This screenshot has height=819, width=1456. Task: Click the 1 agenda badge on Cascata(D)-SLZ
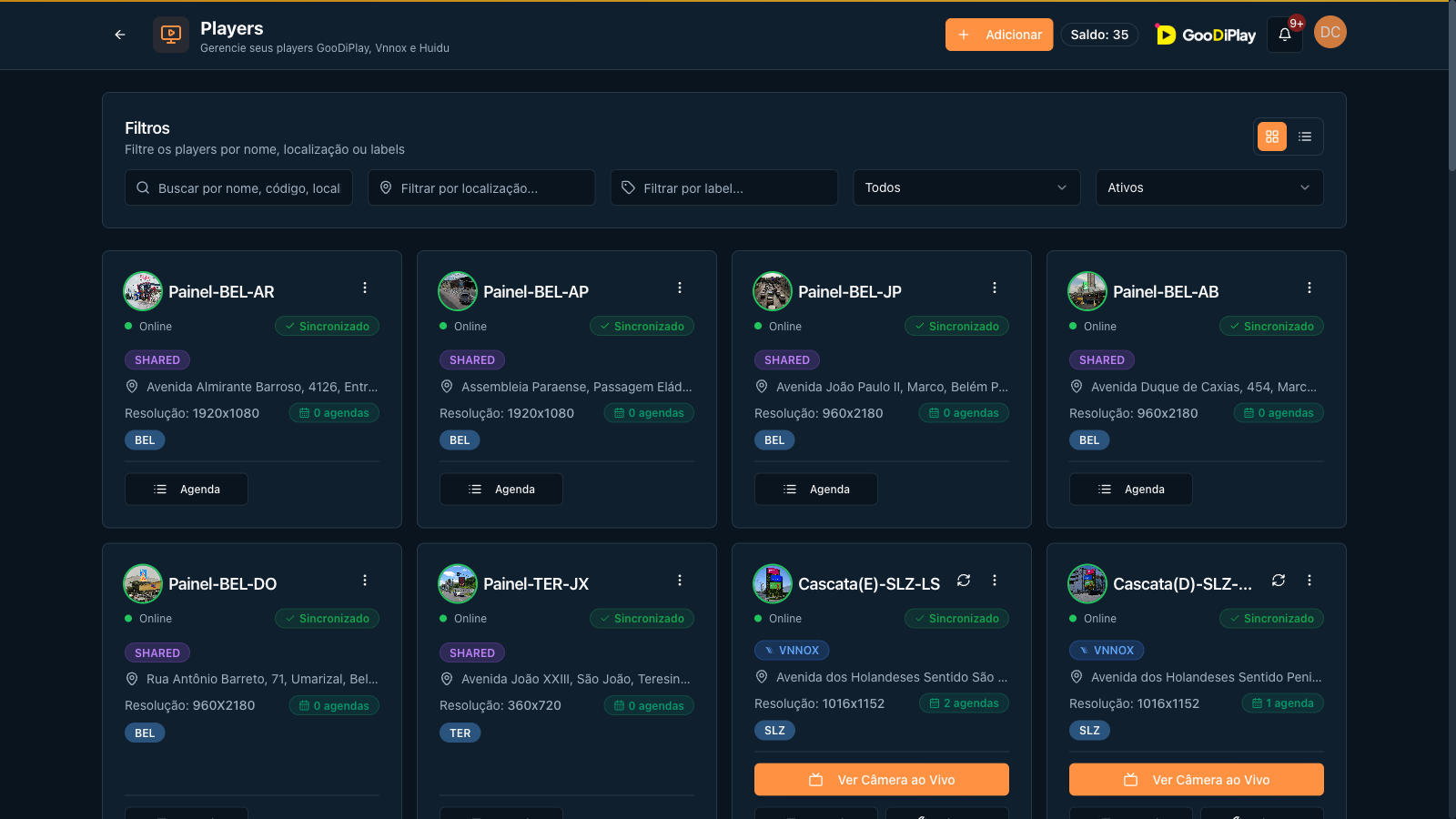point(1283,703)
